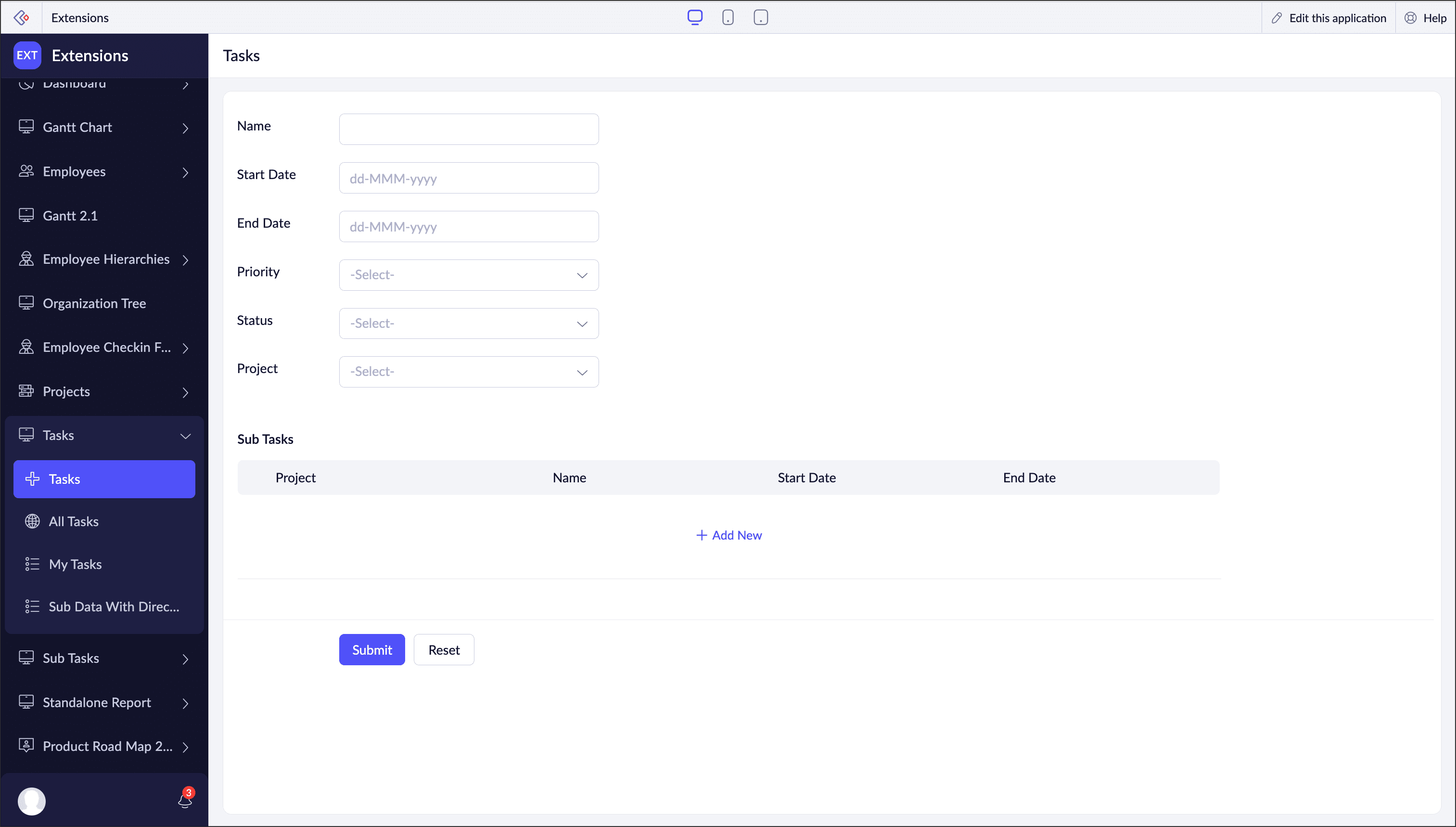Expand the Gantt Chart section chevron
Viewport: 1456px width, 827px height.
[186, 129]
